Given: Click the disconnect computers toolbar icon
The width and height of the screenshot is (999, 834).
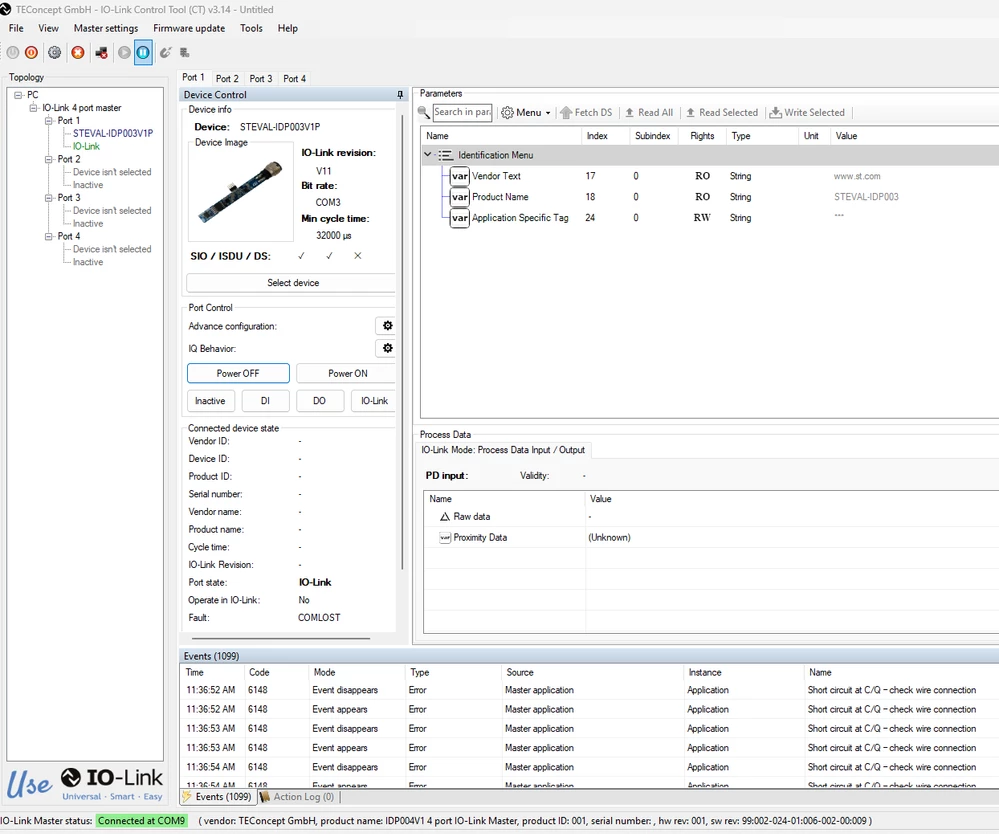Looking at the screenshot, I should tap(101, 52).
